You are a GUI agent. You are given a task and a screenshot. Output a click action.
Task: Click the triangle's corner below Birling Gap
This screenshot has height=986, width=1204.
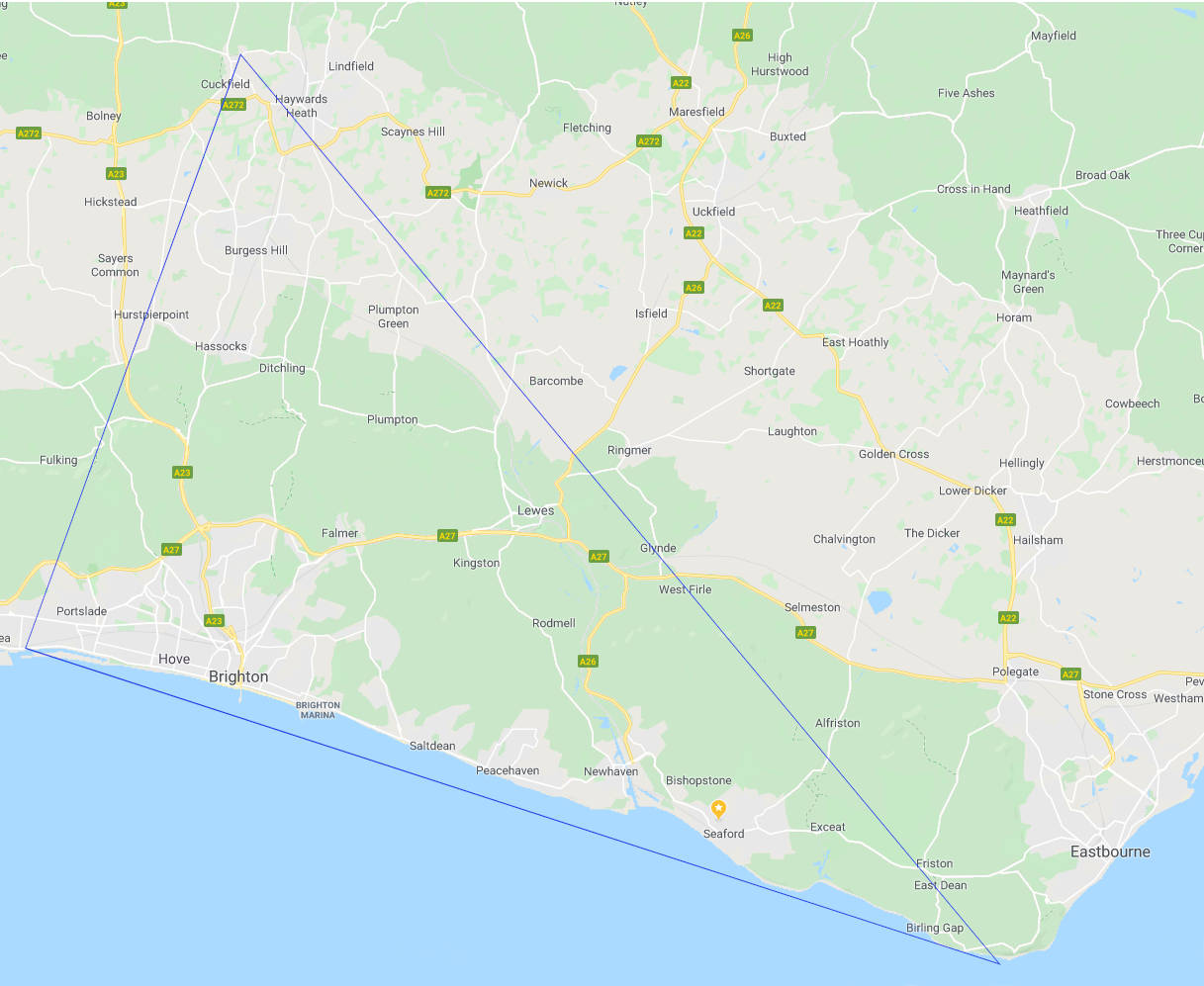[x=999, y=962]
